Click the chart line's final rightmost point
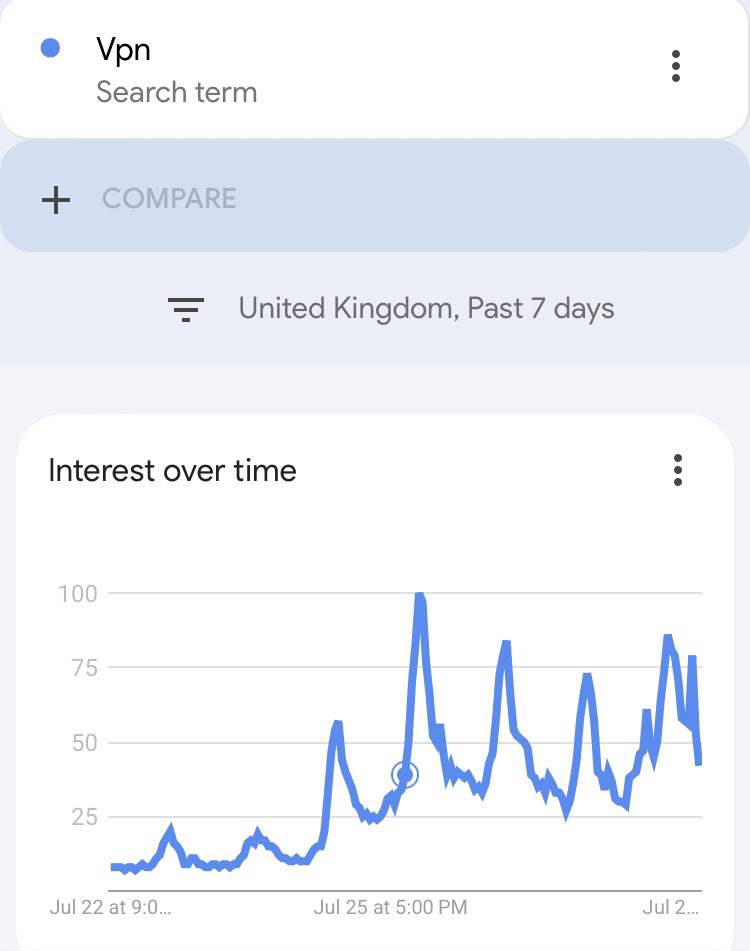Screen dimensions: 750x951 coord(699,762)
